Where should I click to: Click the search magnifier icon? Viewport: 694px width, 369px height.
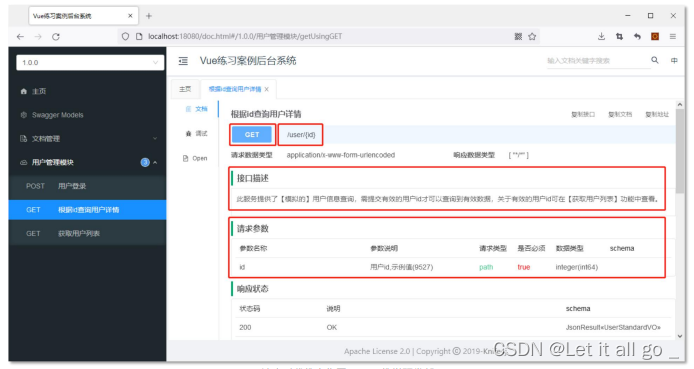point(655,60)
